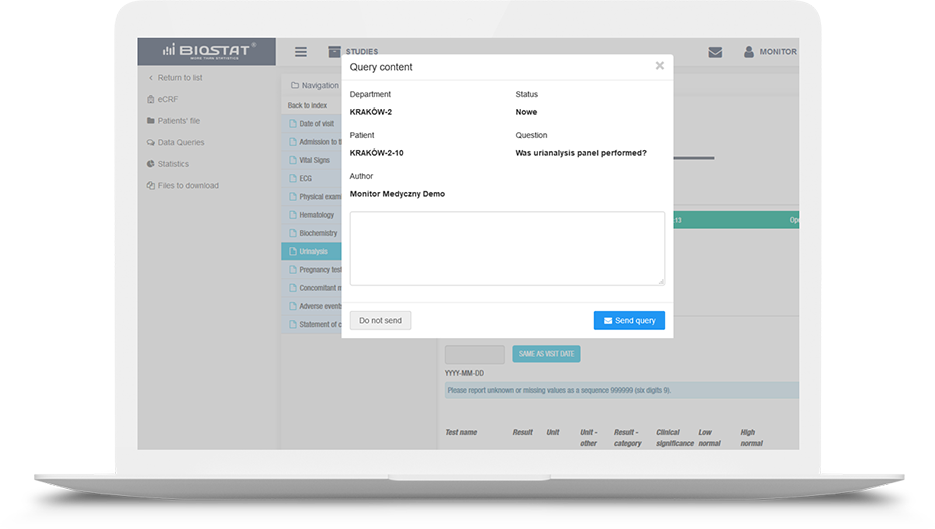Screen dimensions: 935x529
Task: Click the Date of visit document icon
Action: pyautogui.click(x=293, y=123)
